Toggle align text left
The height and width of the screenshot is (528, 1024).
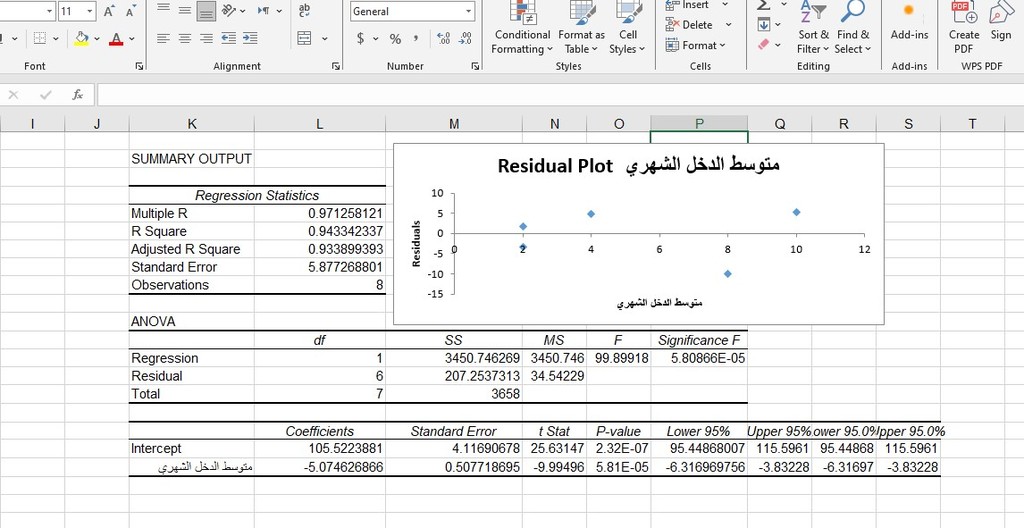click(x=161, y=39)
